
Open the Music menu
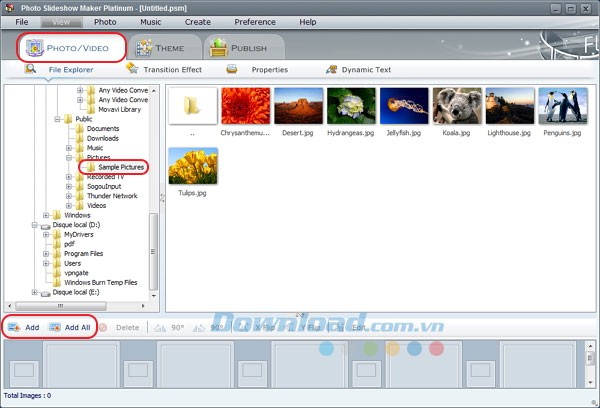[150, 21]
